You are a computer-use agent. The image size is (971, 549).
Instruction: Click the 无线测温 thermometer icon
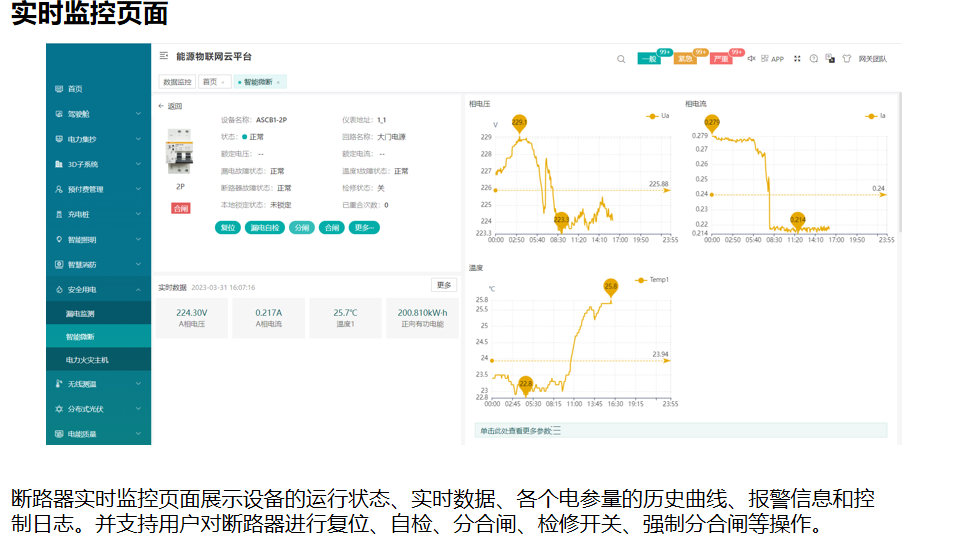[59, 384]
